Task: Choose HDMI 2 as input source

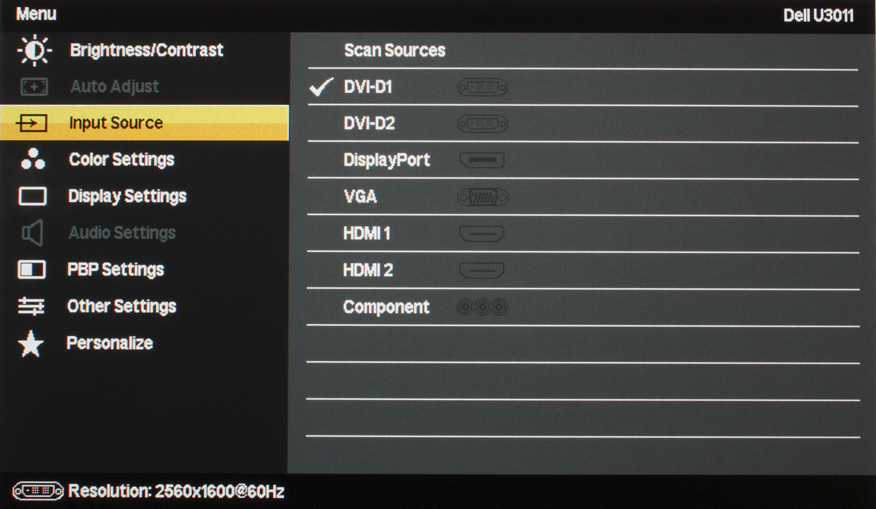Action: (x=583, y=270)
